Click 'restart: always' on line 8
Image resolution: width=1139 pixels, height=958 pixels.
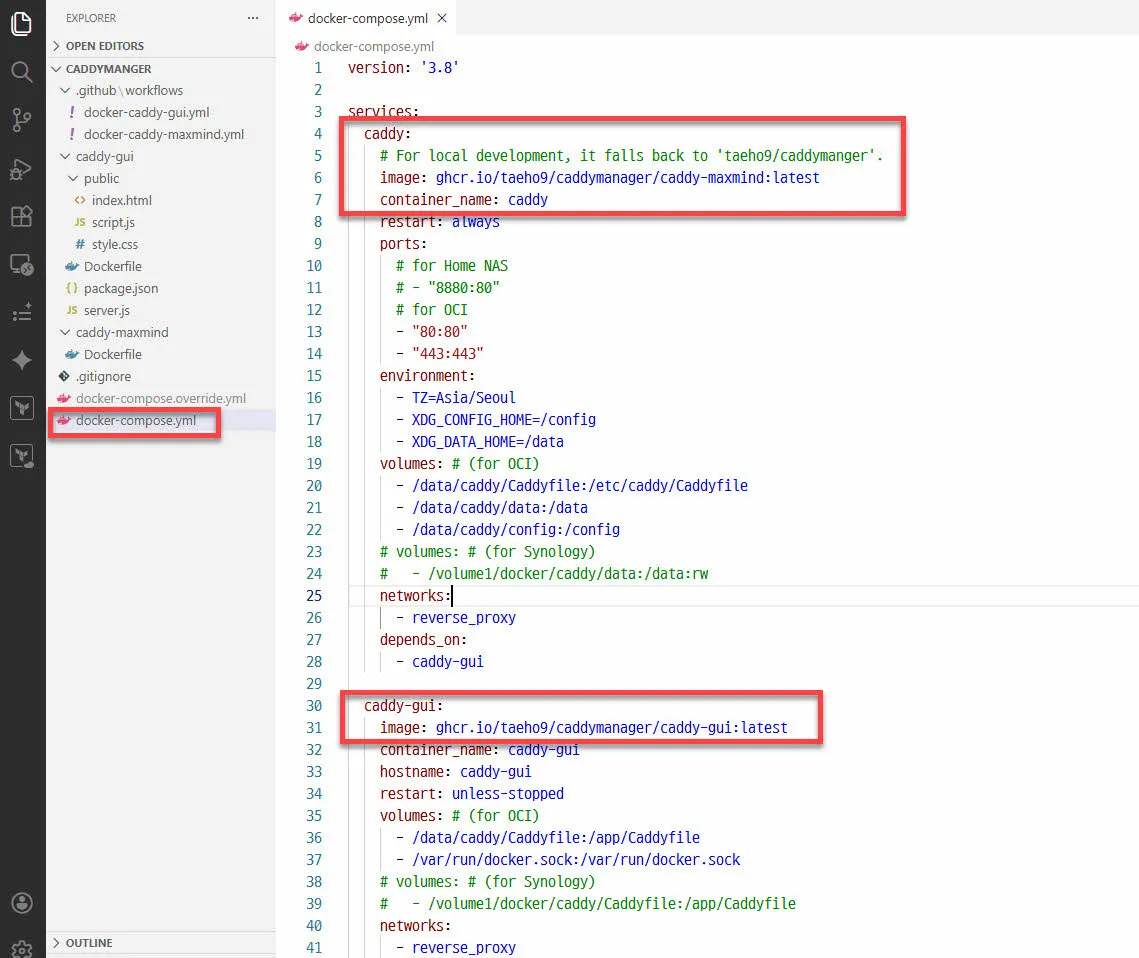coord(439,222)
